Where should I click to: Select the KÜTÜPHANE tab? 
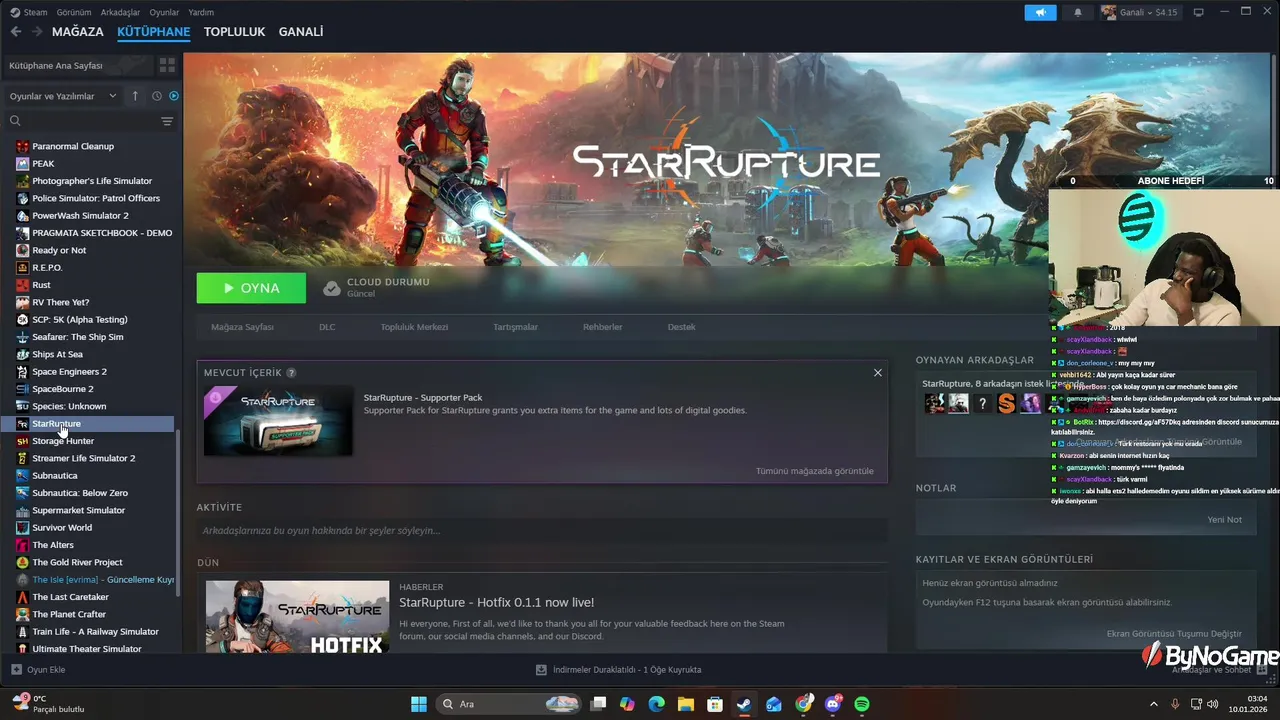click(153, 32)
